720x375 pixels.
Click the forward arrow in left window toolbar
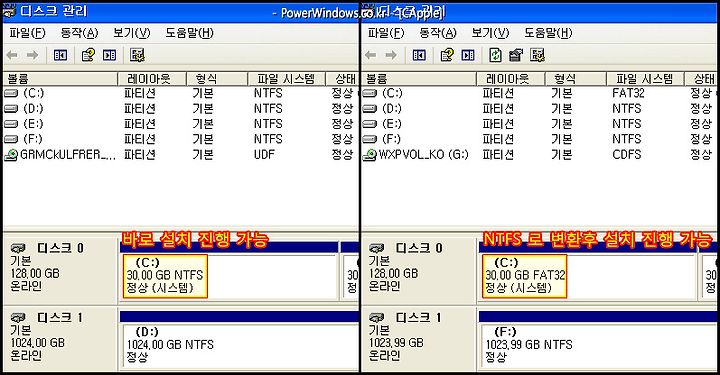click(x=33, y=56)
